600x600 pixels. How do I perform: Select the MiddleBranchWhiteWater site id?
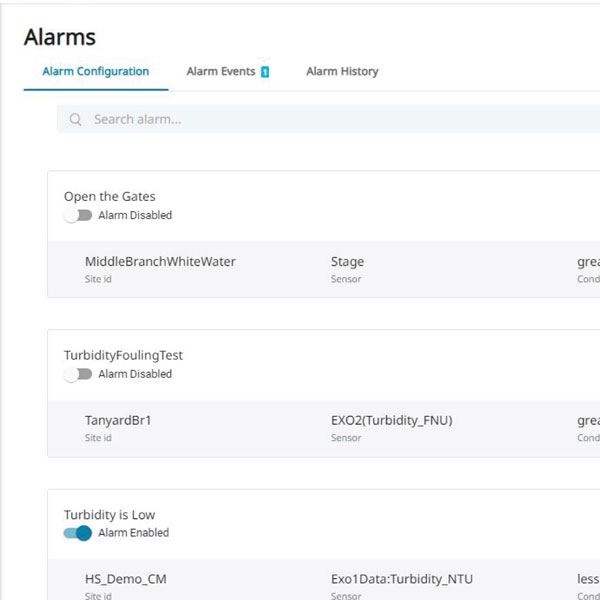point(160,262)
